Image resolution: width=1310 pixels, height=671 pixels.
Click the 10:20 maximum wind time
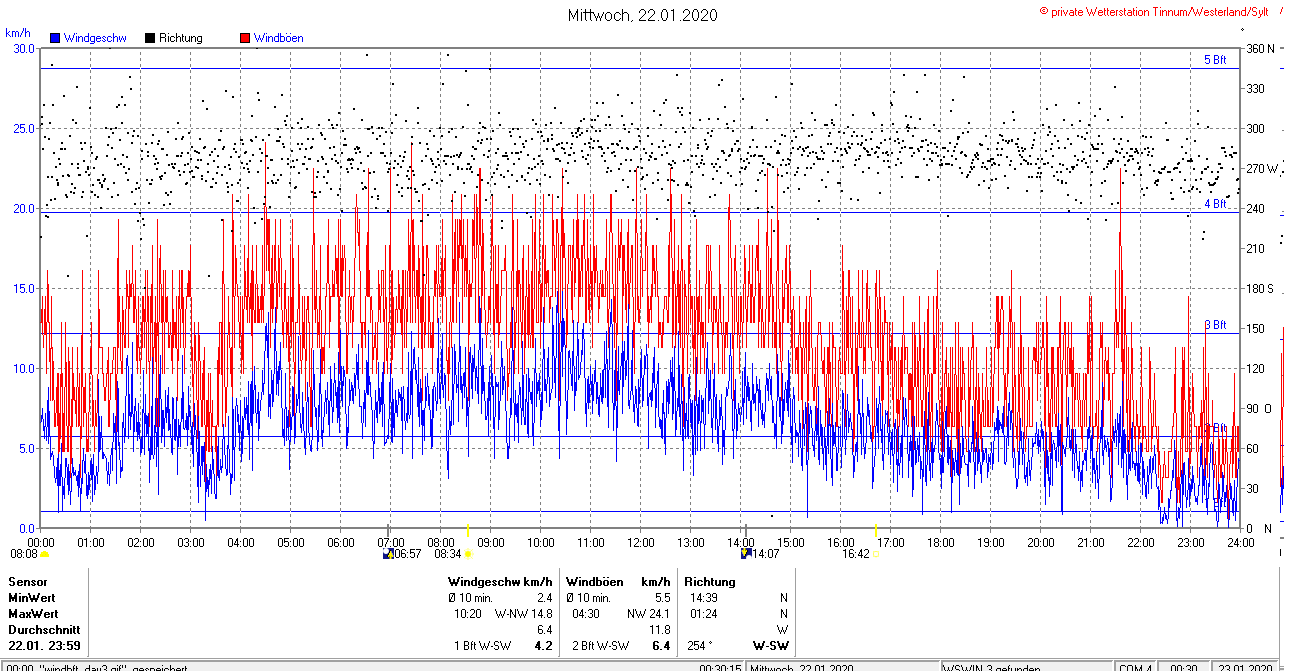(468, 613)
